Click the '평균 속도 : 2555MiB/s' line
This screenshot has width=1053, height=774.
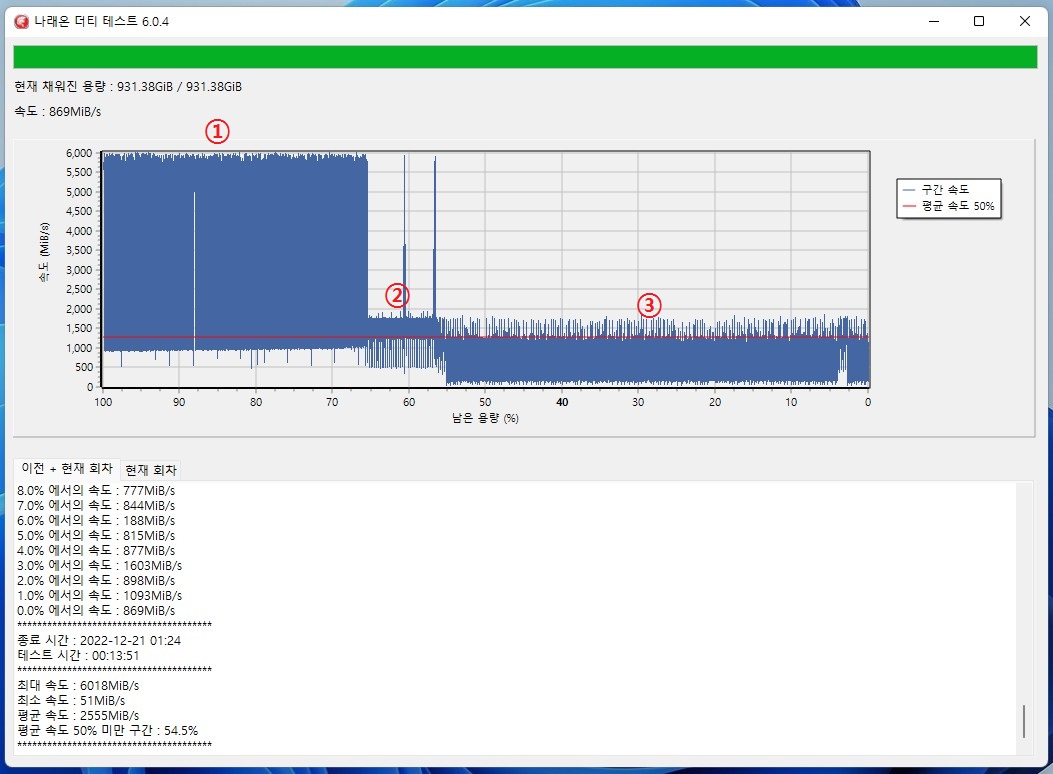click(x=78, y=716)
